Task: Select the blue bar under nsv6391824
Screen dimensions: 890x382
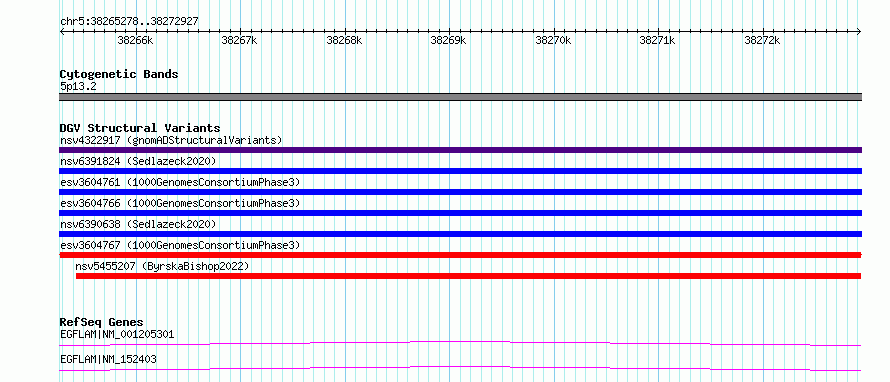Action: (460, 171)
